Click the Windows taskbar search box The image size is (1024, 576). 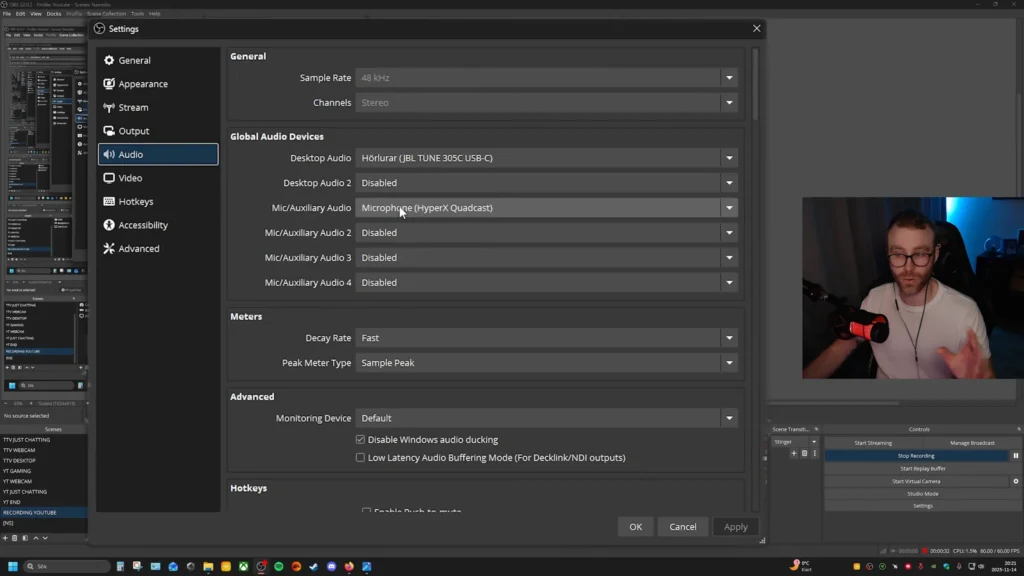(x=67, y=566)
